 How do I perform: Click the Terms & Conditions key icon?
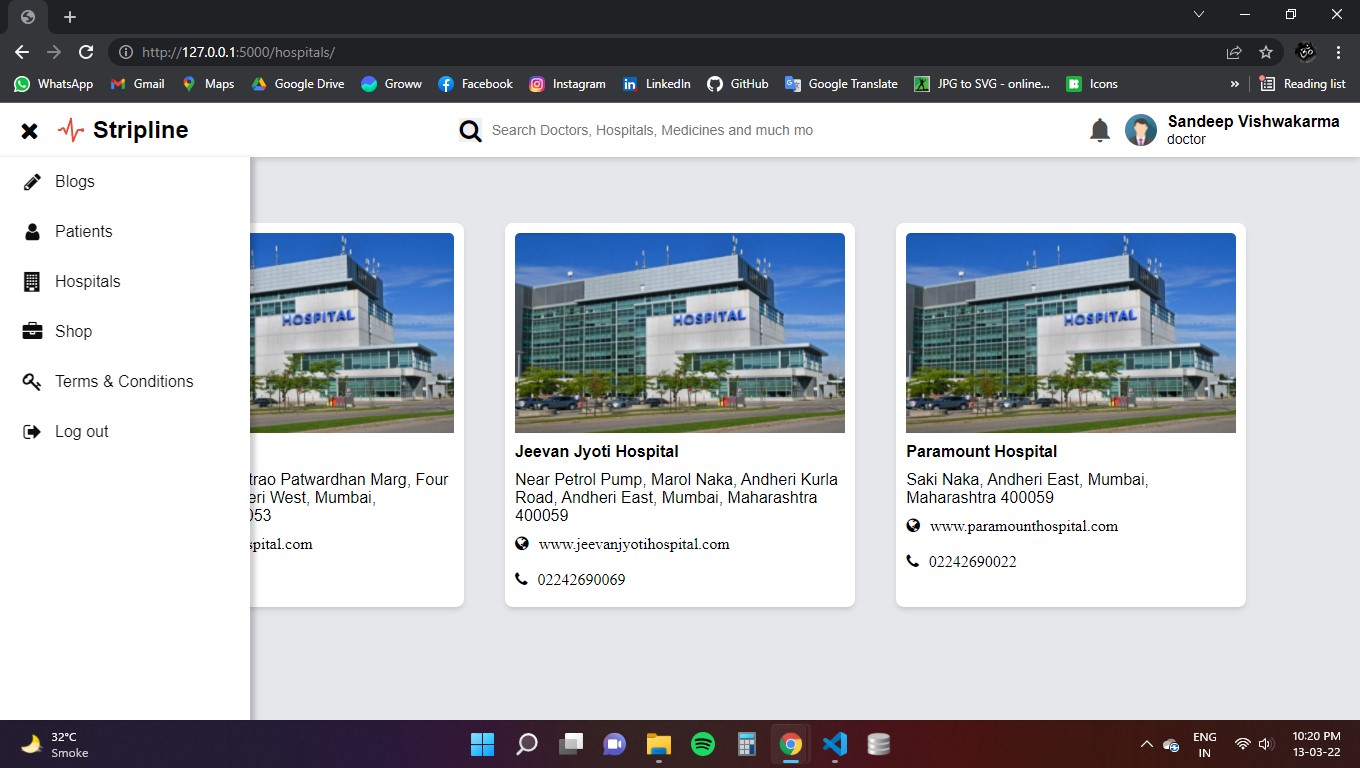[32, 381]
